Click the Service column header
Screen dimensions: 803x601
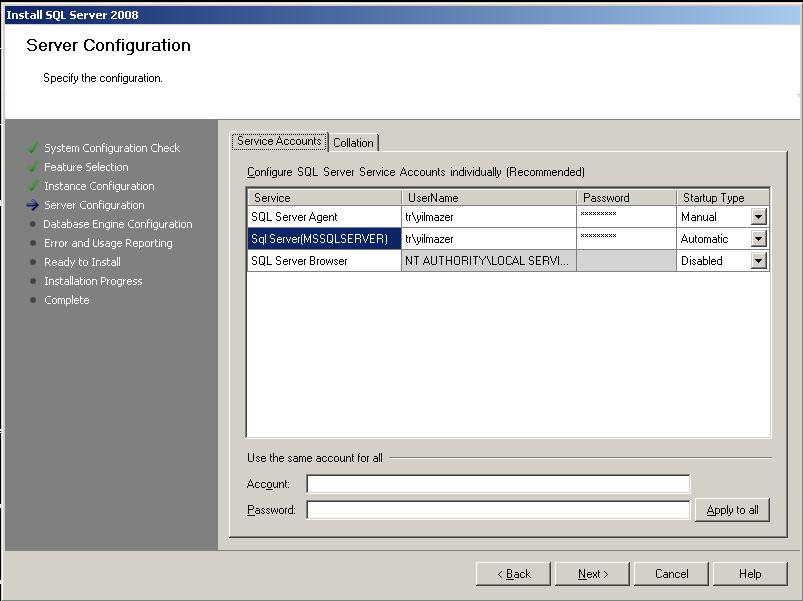point(324,198)
